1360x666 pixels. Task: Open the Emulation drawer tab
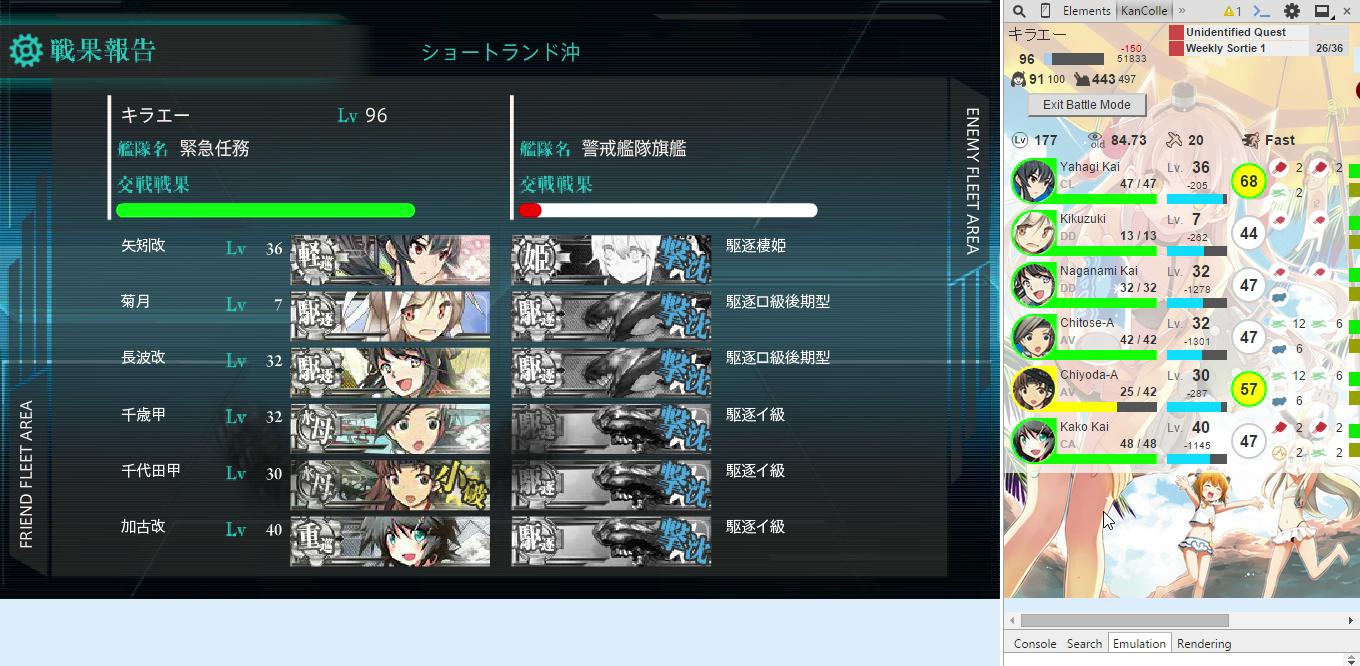click(x=1139, y=644)
